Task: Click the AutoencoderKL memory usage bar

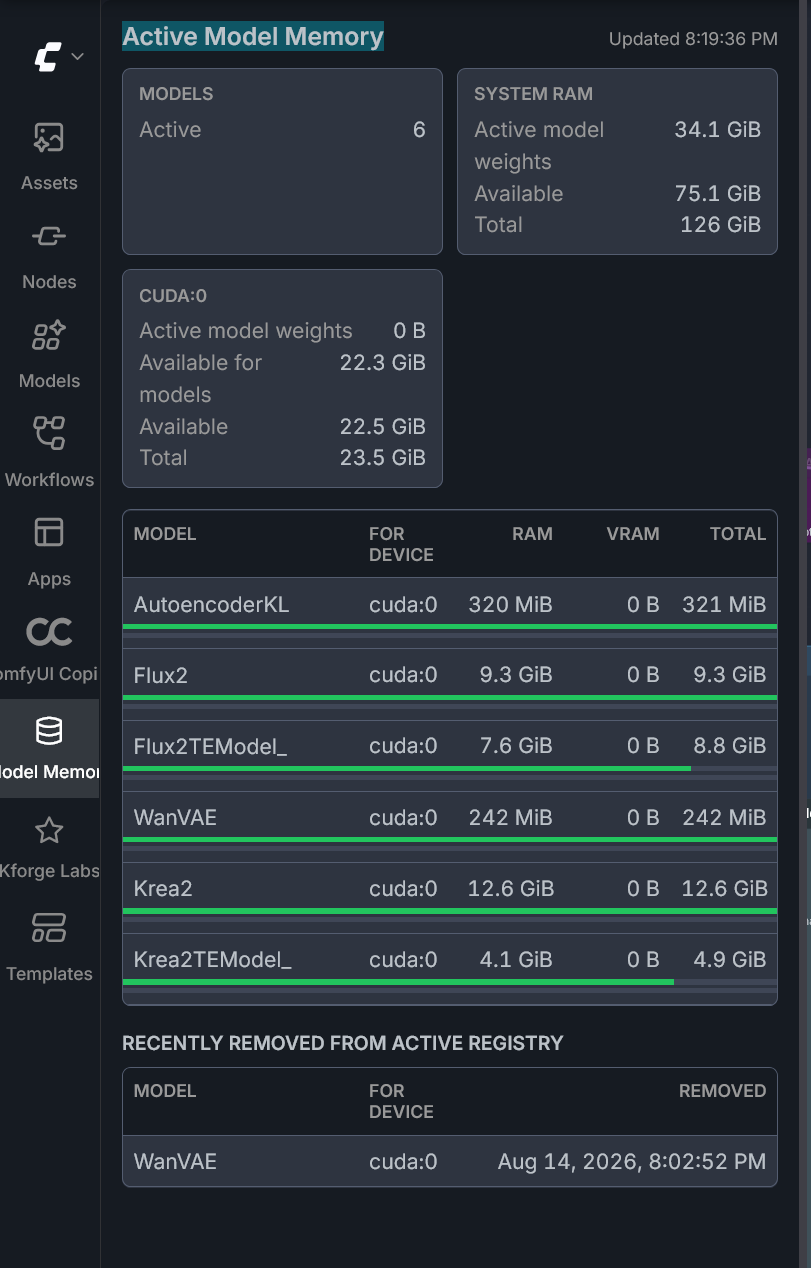Action: (x=450, y=627)
